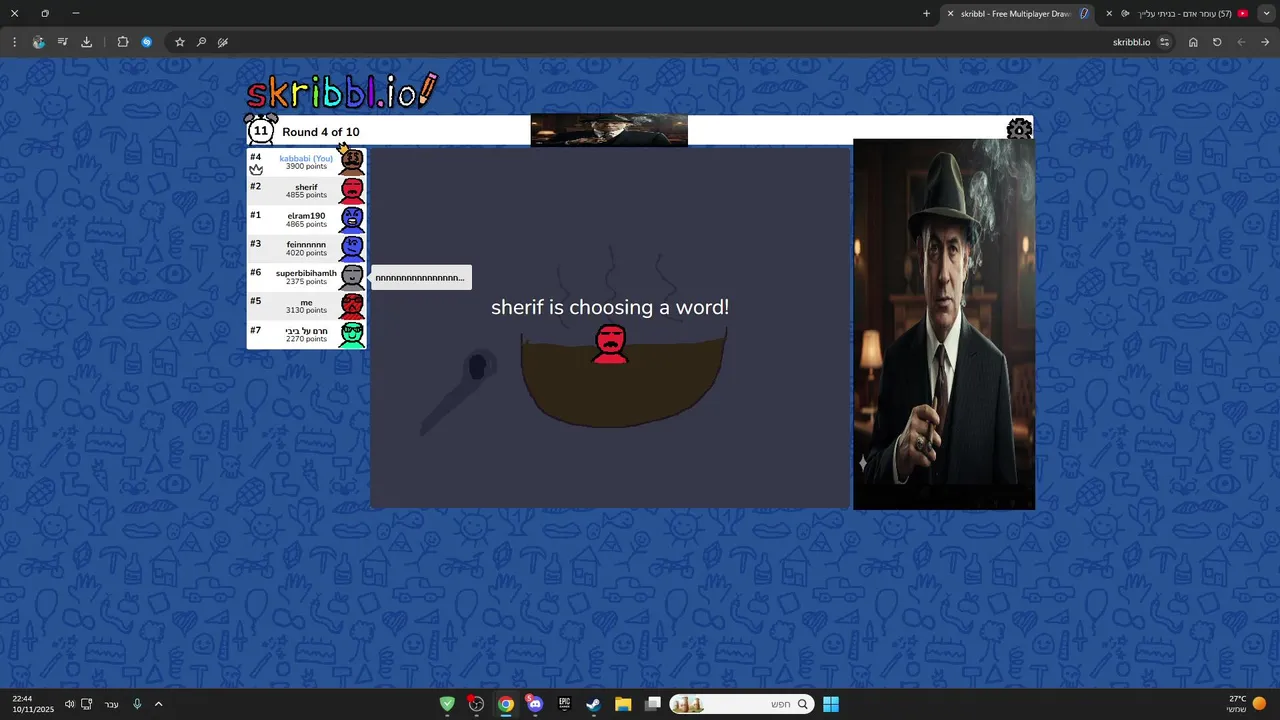Click the skribbl.io logo
This screenshot has width=1280, height=720.
tap(342, 91)
